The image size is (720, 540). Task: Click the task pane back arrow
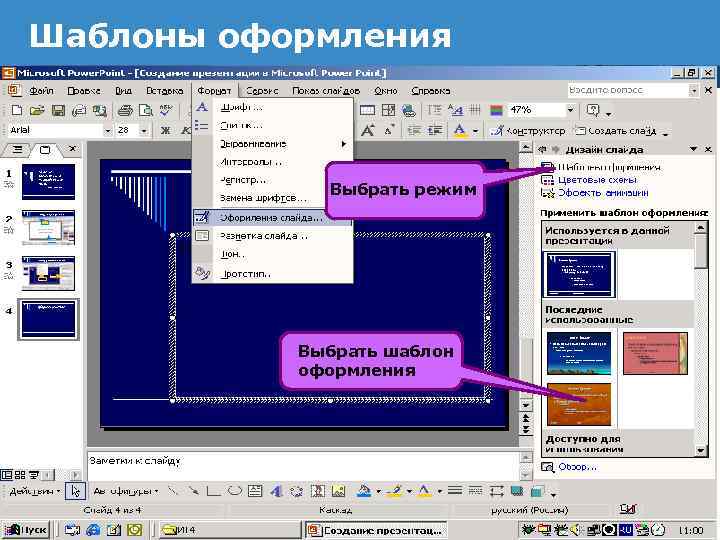tap(542, 149)
